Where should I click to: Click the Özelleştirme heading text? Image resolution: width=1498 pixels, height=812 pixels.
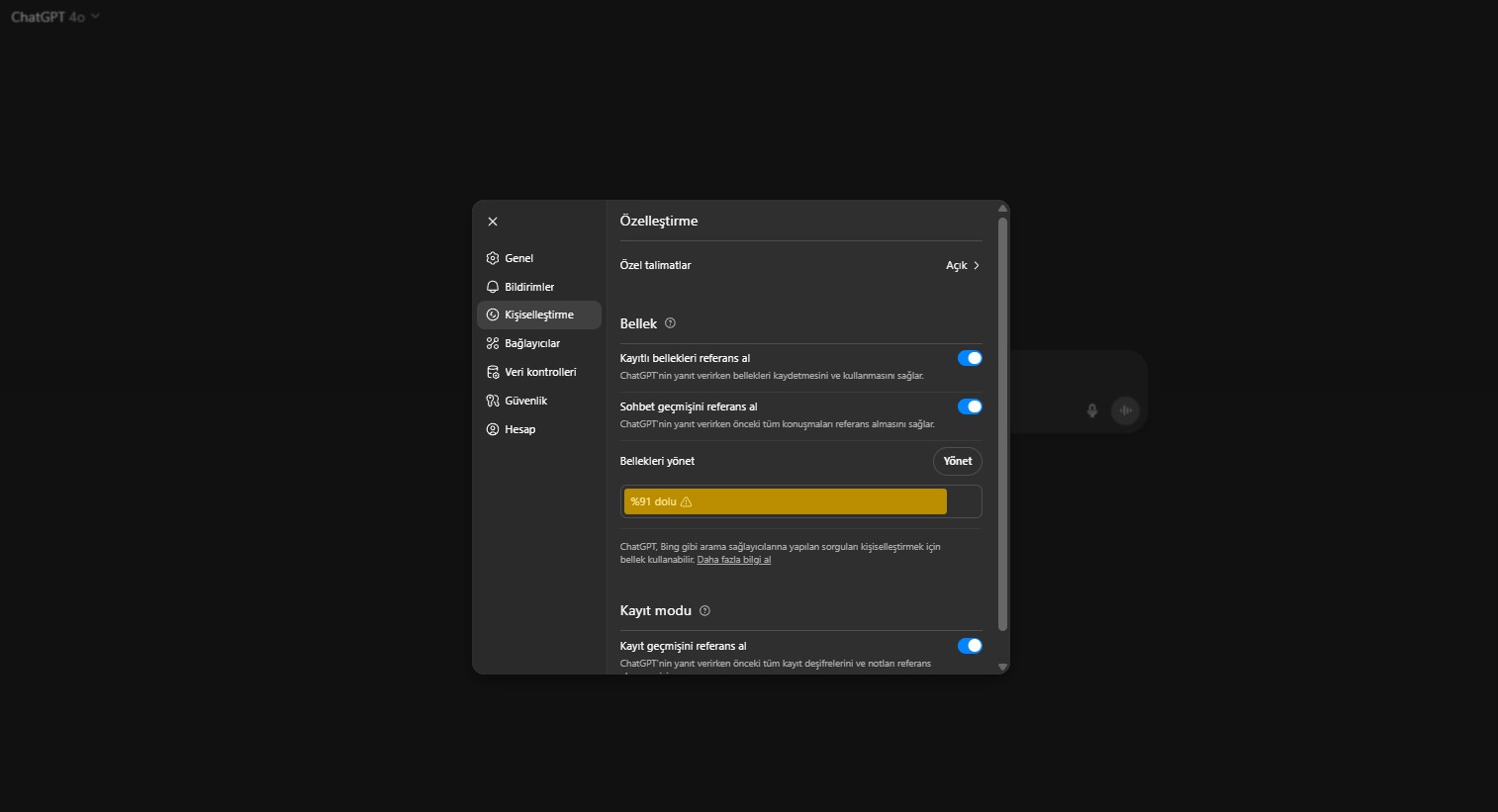[659, 221]
